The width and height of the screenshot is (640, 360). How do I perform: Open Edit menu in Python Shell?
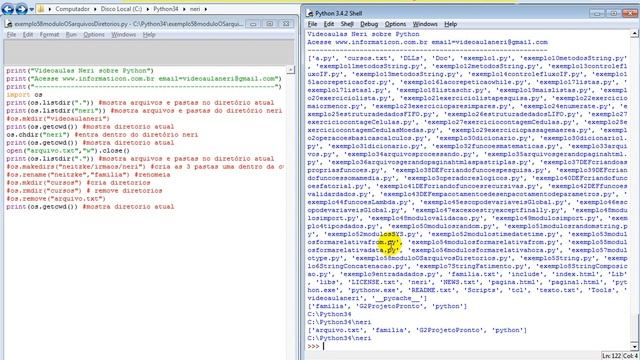(x=329, y=24)
